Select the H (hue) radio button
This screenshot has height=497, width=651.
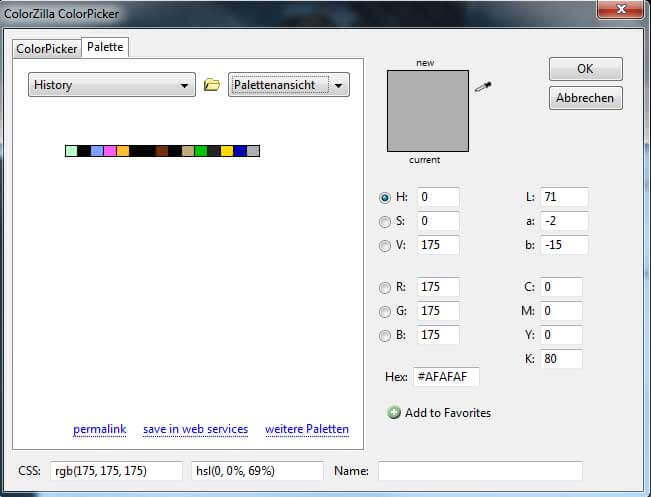coord(385,198)
